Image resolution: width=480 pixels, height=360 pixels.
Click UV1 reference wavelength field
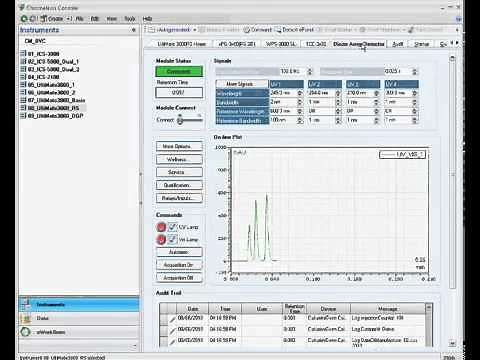(283, 111)
